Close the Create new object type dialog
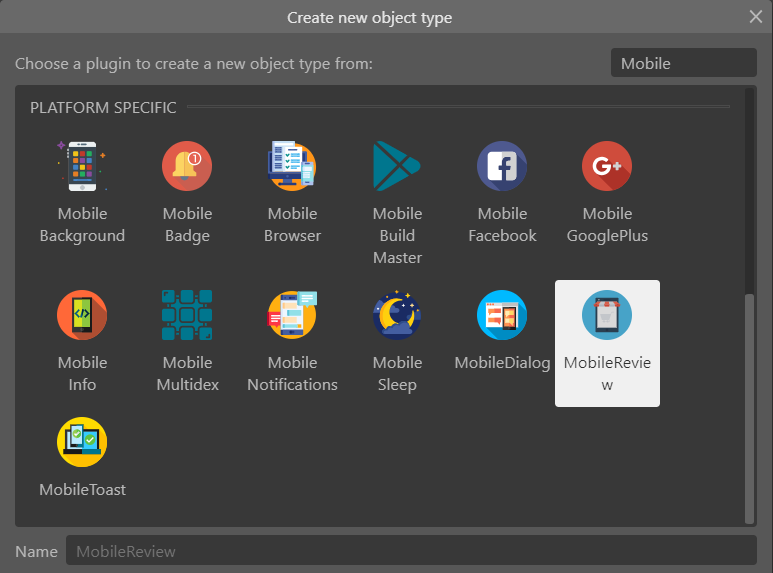 [755, 17]
